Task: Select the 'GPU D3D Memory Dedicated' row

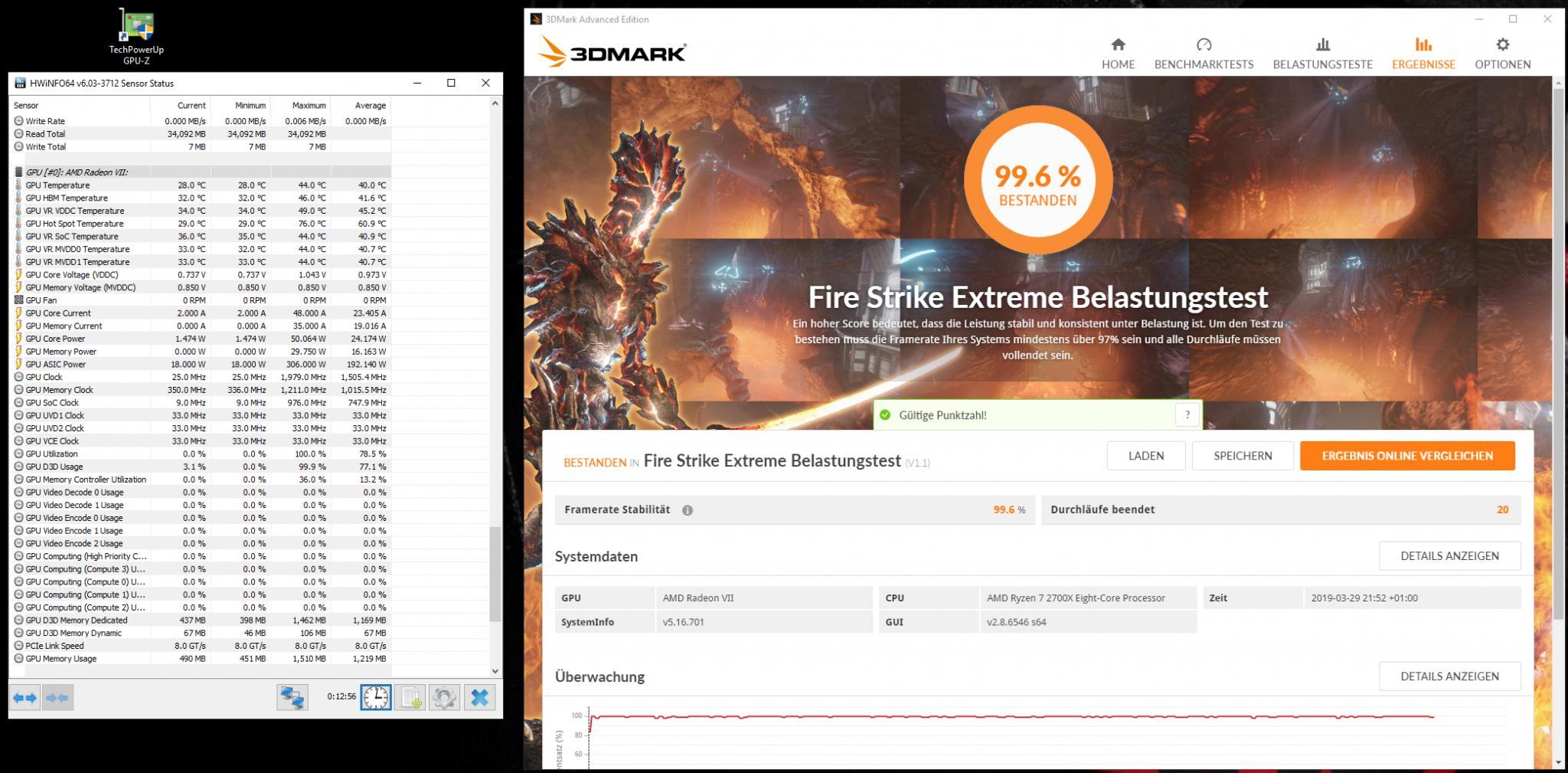Action: coord(201,620)
